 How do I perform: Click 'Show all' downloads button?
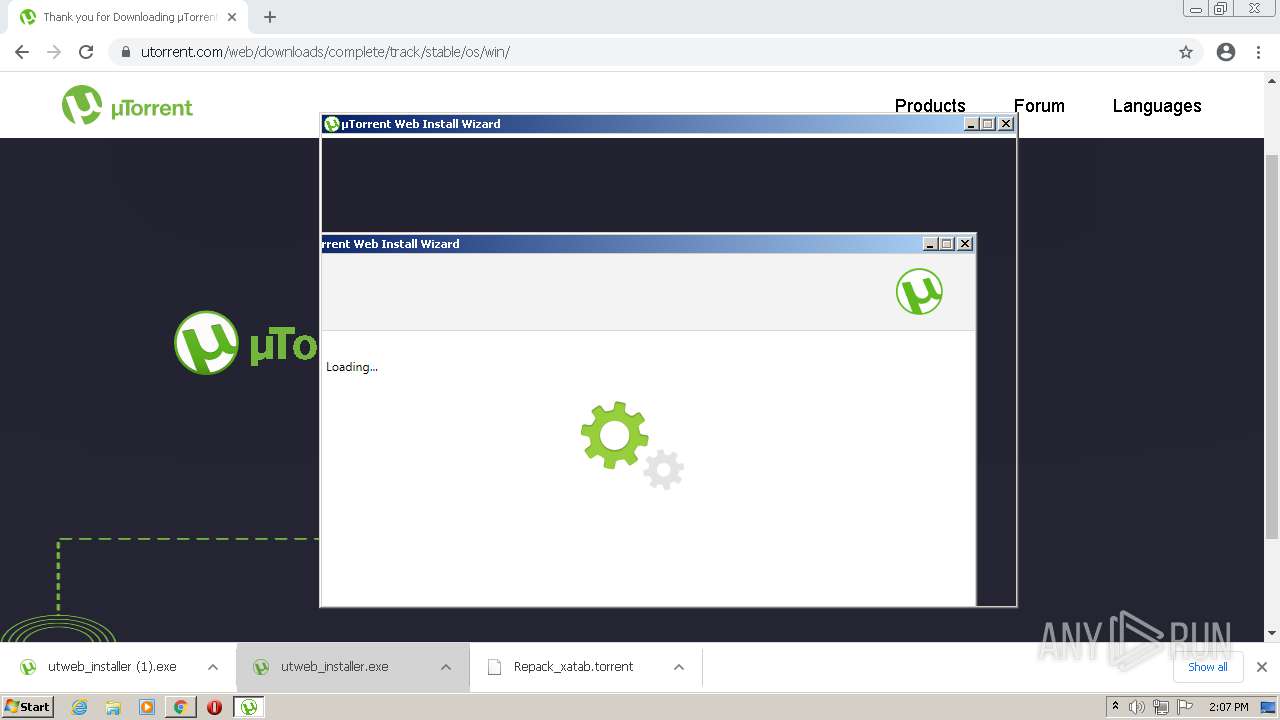[1207, 667]
